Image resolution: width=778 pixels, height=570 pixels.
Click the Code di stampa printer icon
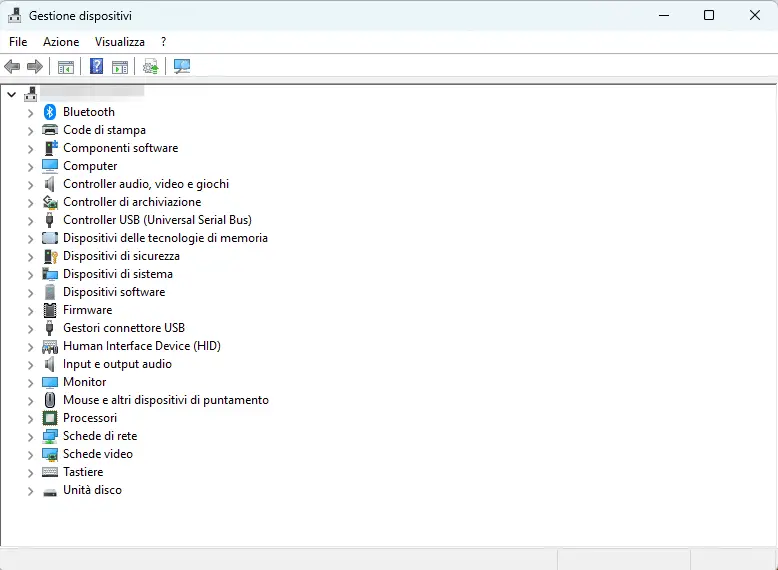(x=50, y=130)
